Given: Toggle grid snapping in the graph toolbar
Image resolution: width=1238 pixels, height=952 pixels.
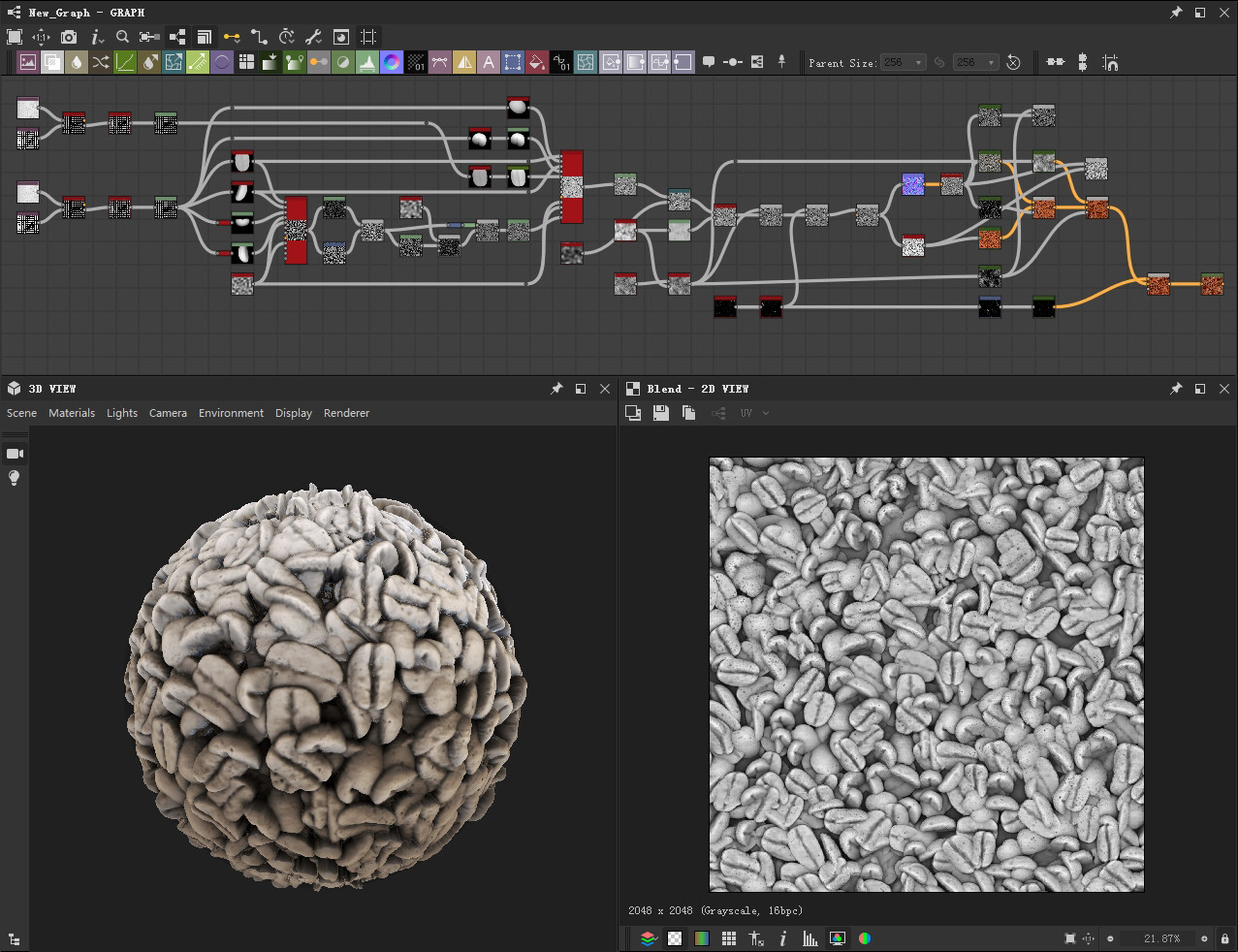Looking at the screenshot, I should [365, 37].
